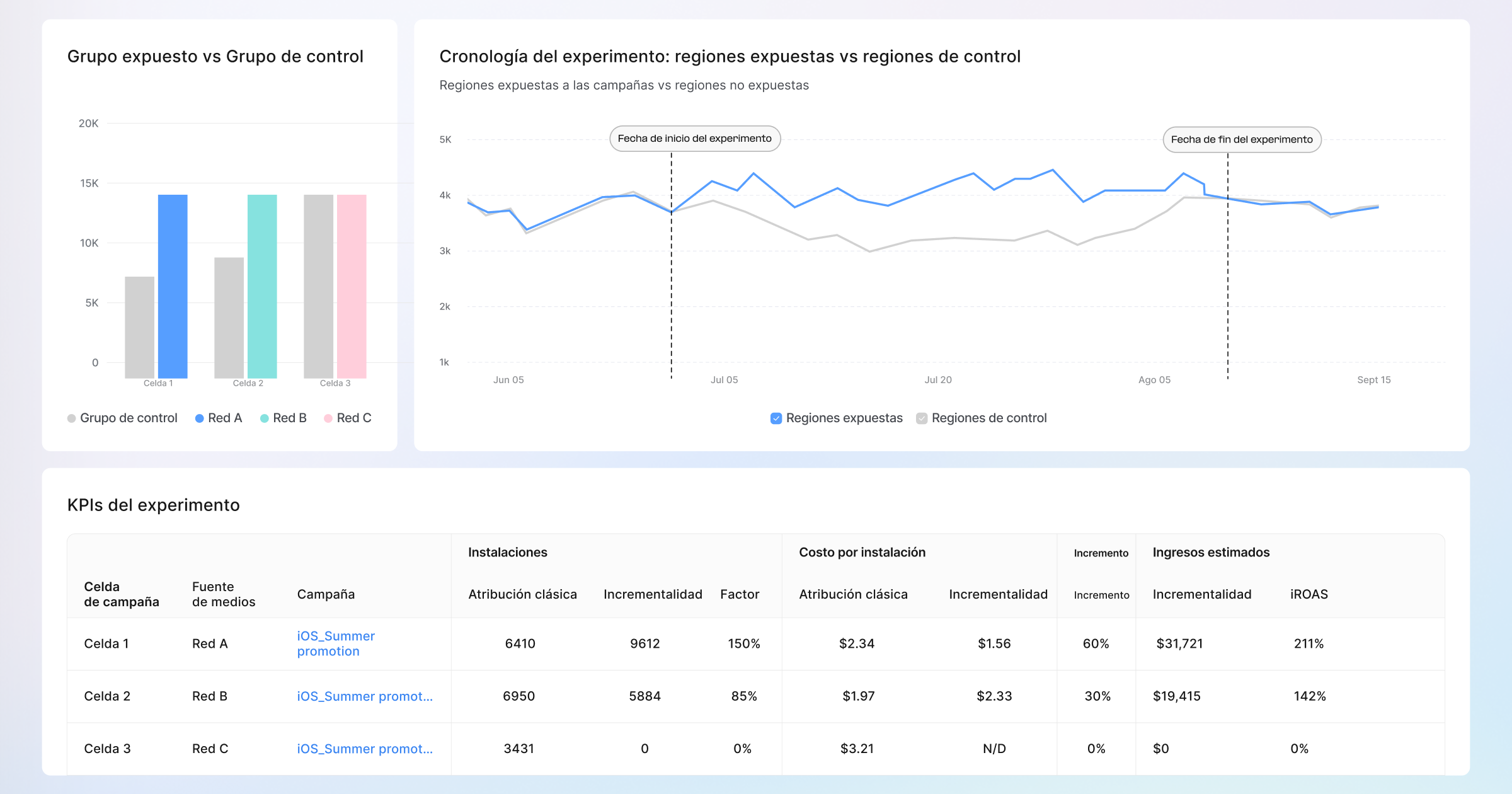This screenshot has width=1512, height=794.
Task: Toggle the Regiones de control checkbox
Action: (x=922, y=418)
